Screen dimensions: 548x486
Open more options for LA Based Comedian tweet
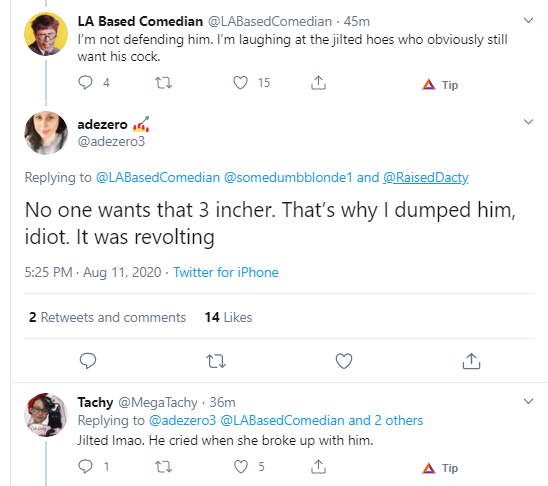click(x=528, y=21)
